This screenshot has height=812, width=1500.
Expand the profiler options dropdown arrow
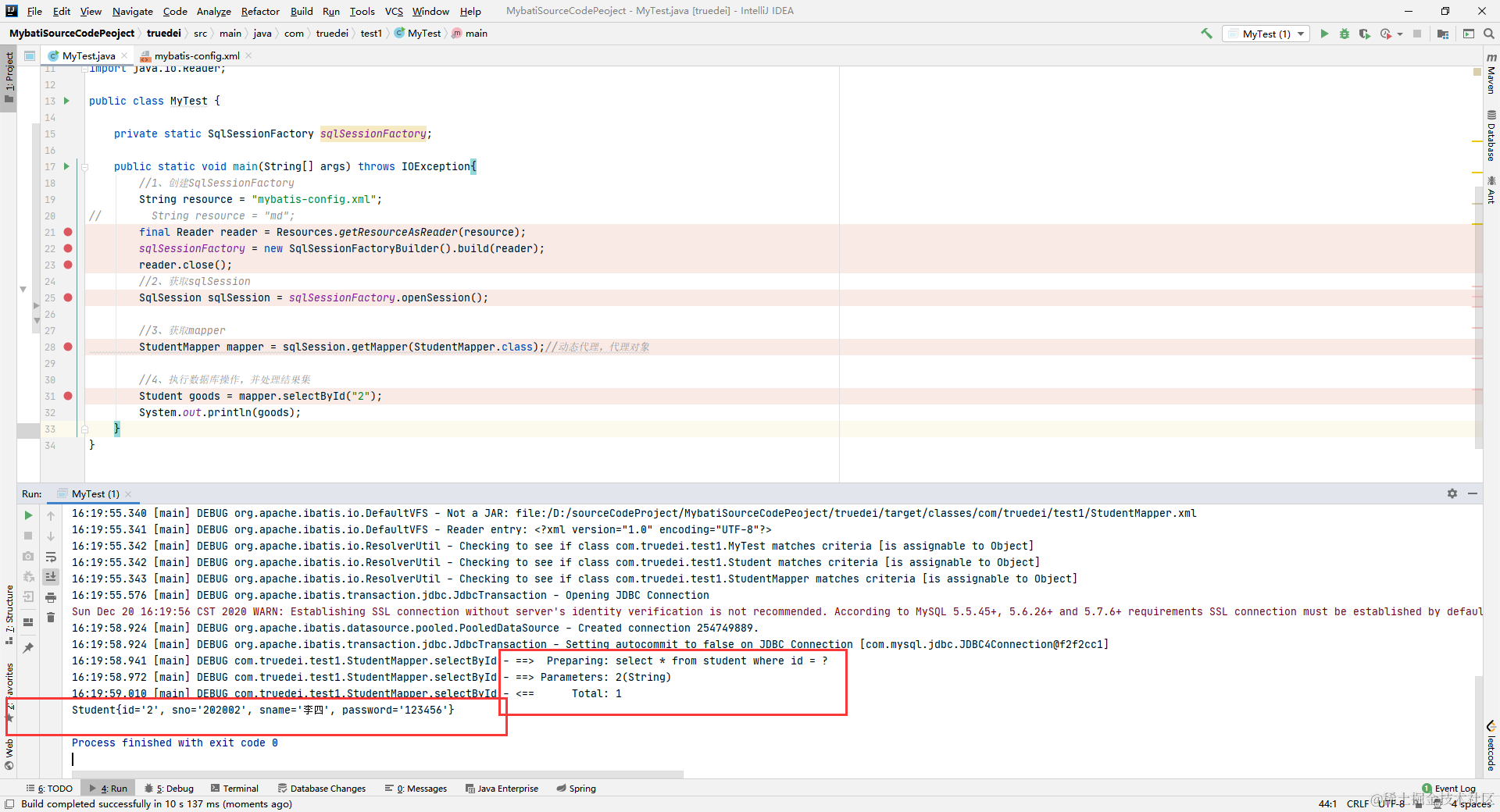(x=1400, y=34)
